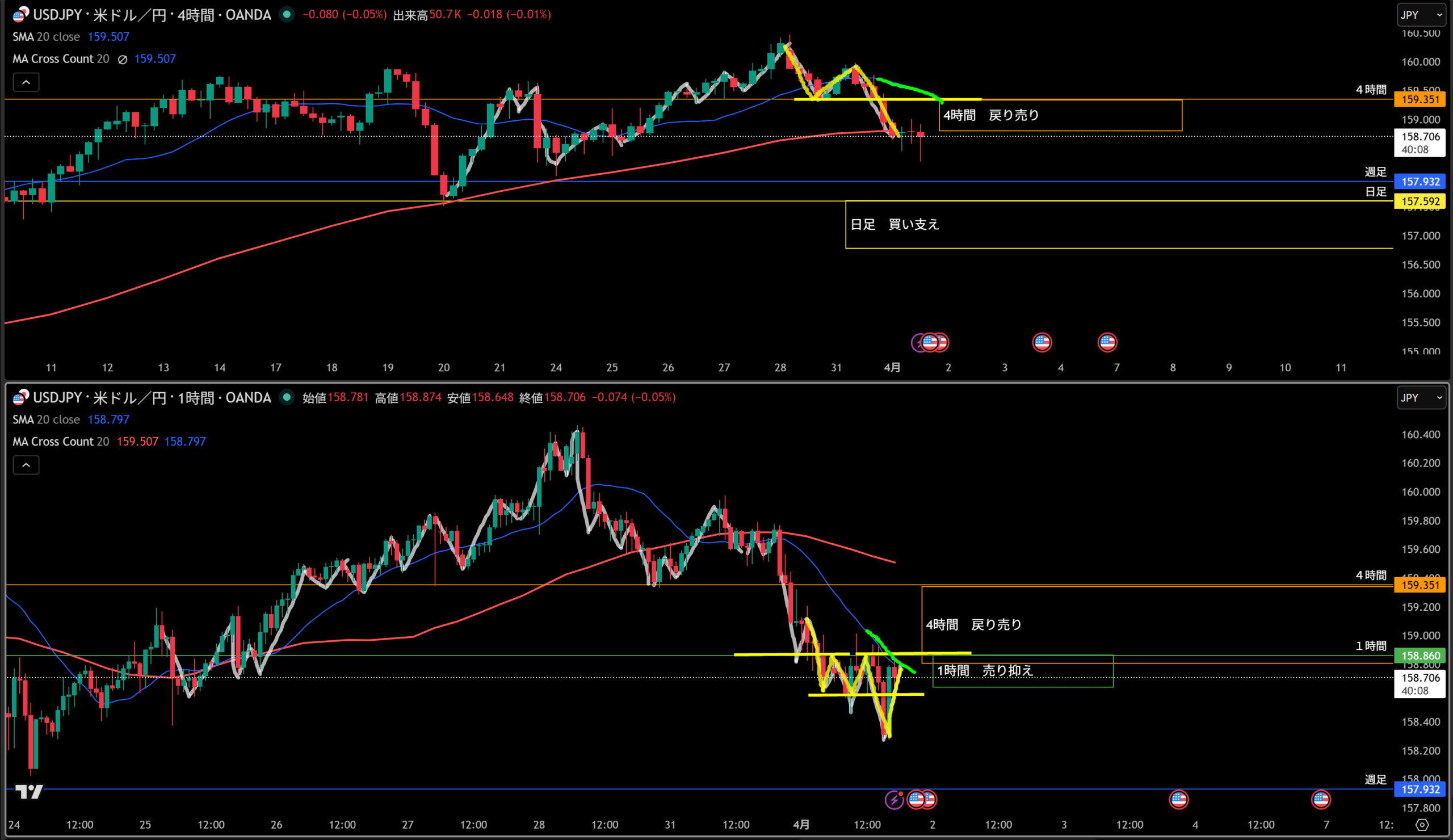The width and height of the screenshot is (1453, 840).
Task: Toggle SMA 20 close indicator in top chart legend
Action: pyautogui.click(x=46, y=37)
